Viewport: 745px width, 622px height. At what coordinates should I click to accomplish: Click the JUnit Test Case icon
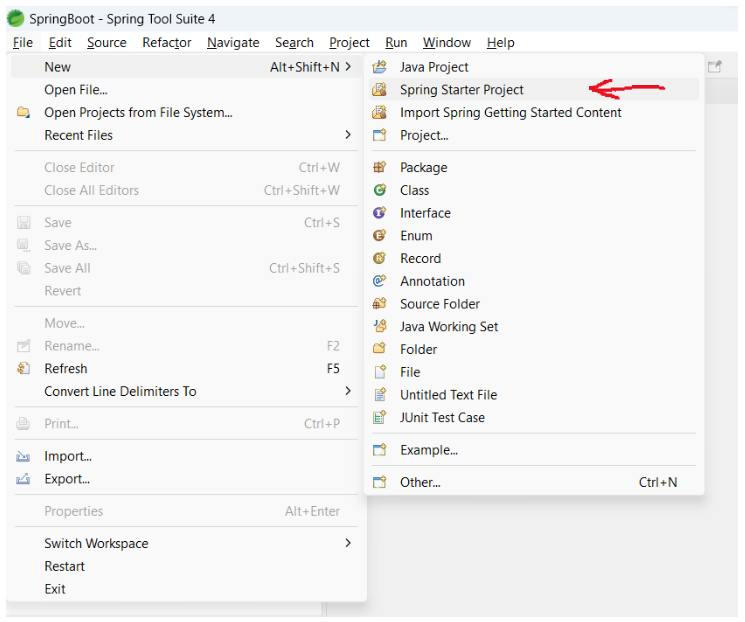pos(379,418)
